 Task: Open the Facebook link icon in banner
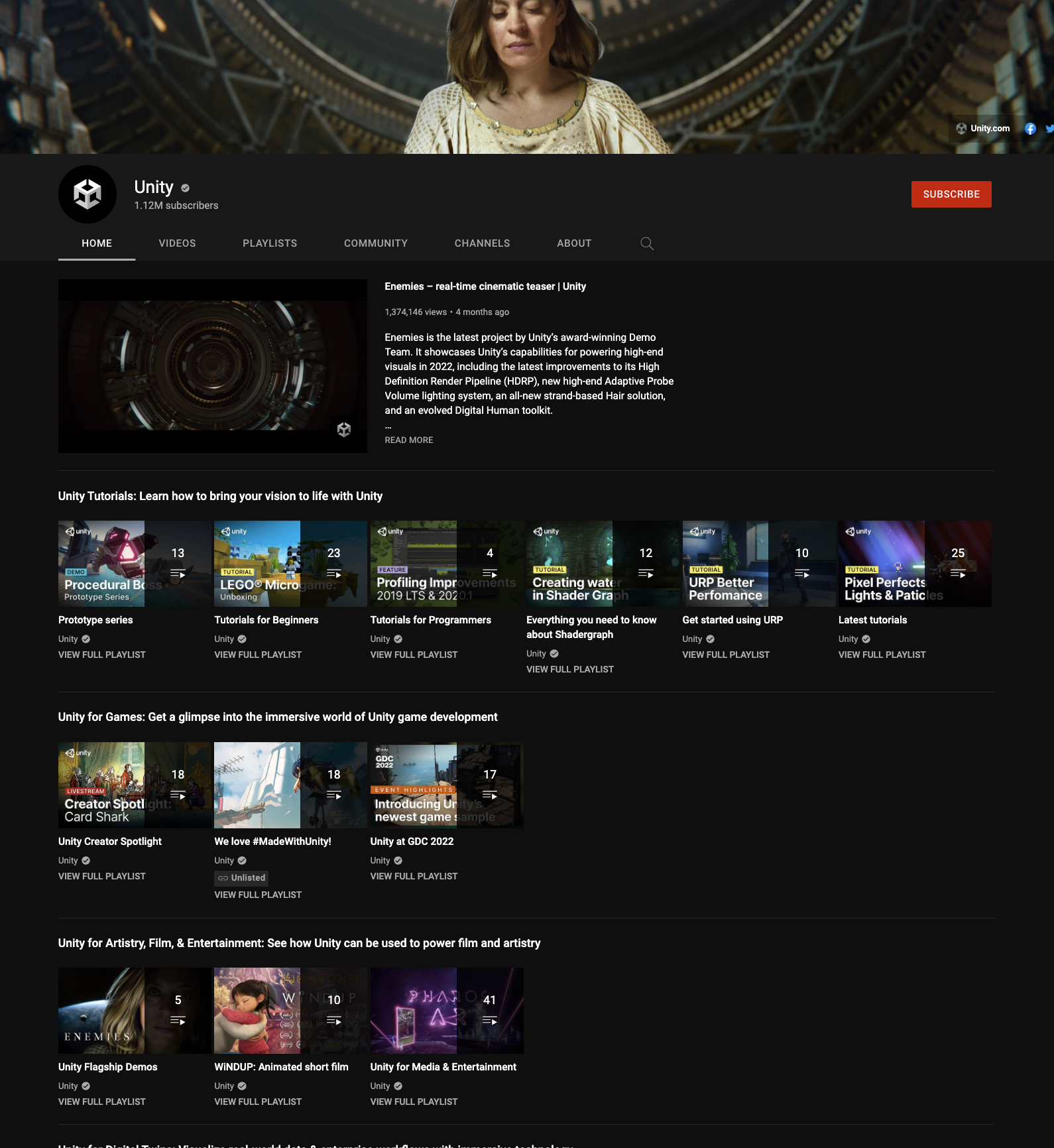coord(1030,129)
